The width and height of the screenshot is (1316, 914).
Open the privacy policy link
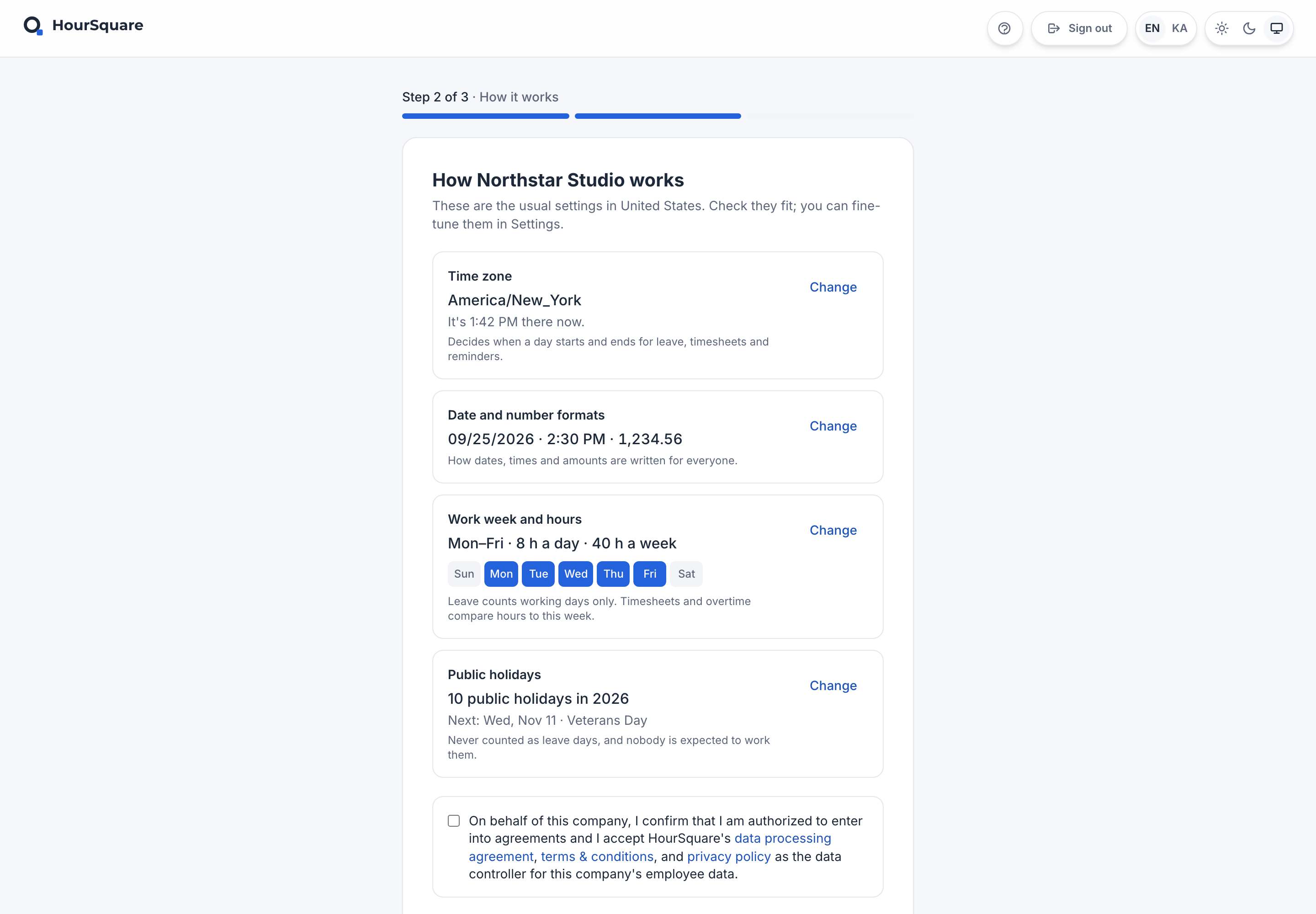tap(728, 857)
